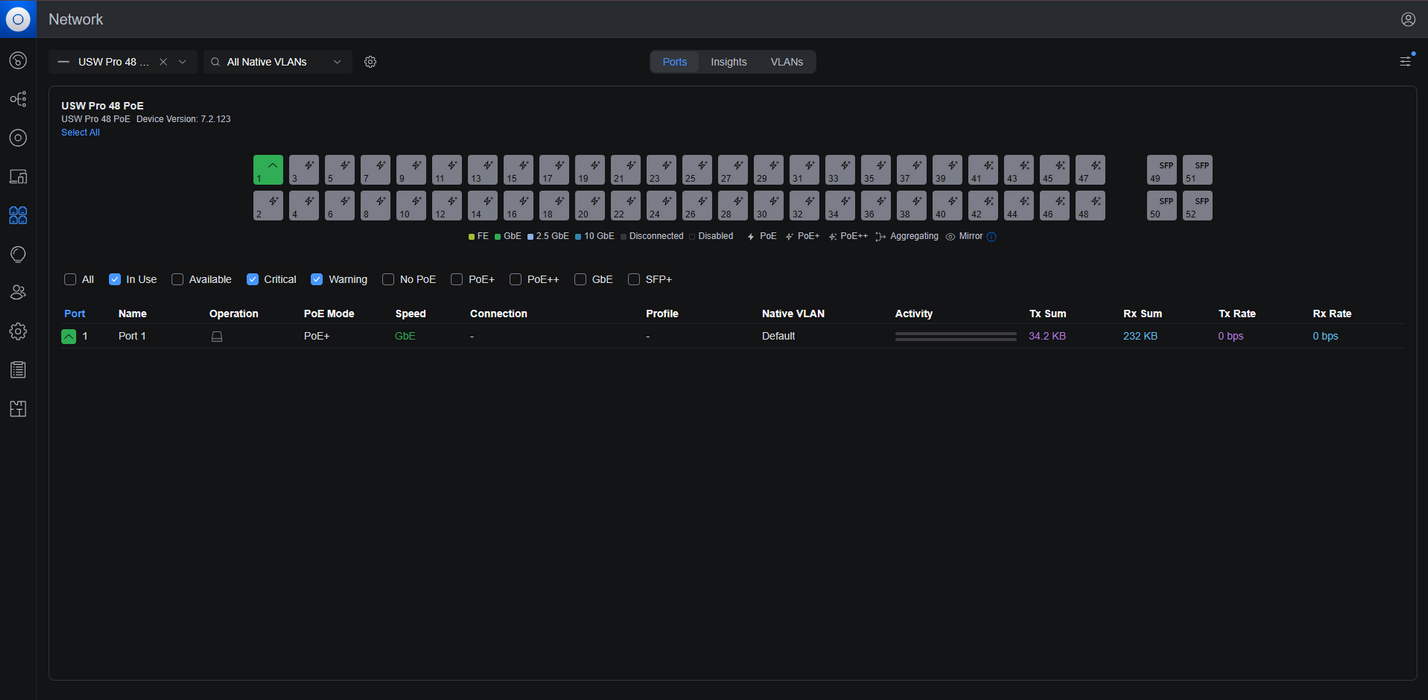Open the Innerspace sidebar icon

(x=18, y=408)
